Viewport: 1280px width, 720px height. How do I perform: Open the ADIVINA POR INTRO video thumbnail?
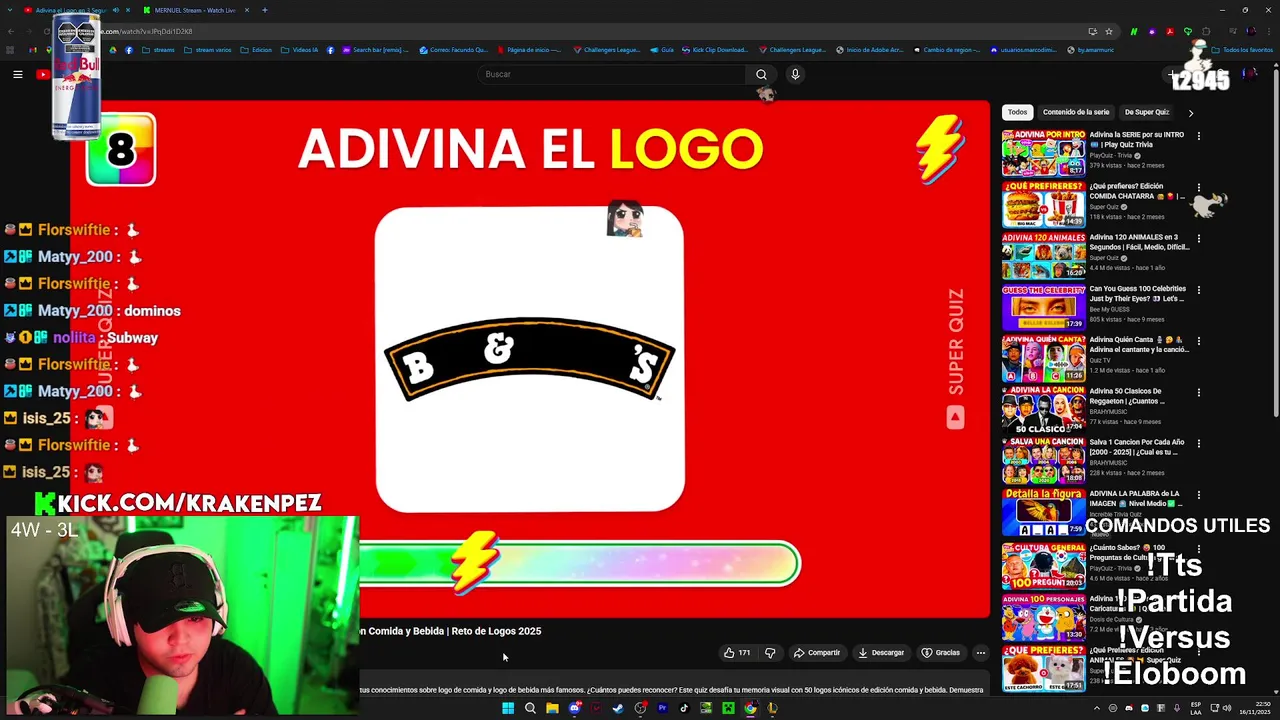point(1043,153)
